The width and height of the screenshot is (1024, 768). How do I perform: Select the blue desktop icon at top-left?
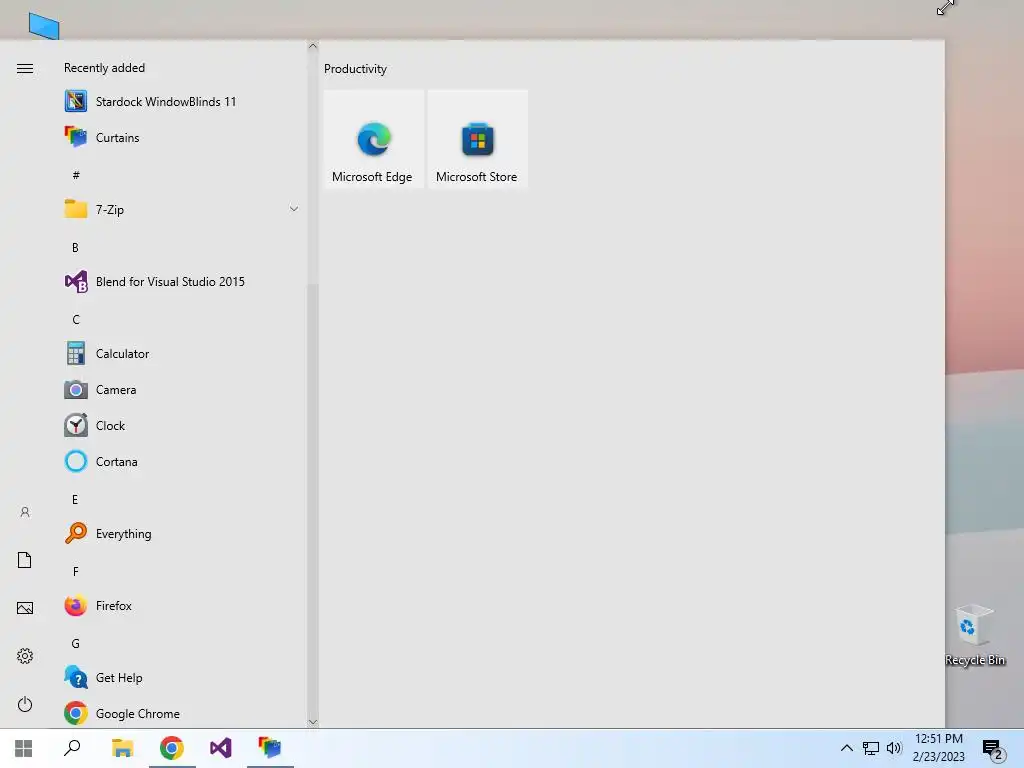pos(44,27)
